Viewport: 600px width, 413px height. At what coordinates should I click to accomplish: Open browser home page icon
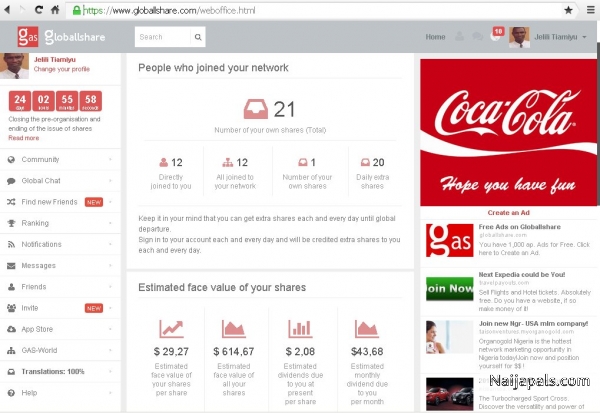point(55,10)
